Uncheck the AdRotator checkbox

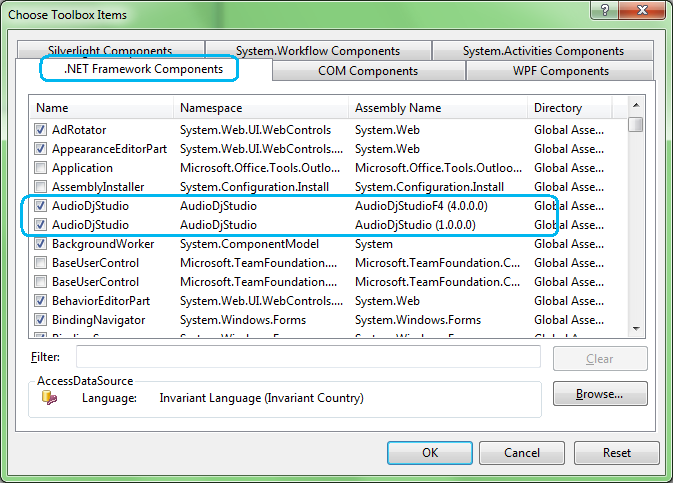click(41, 129)
